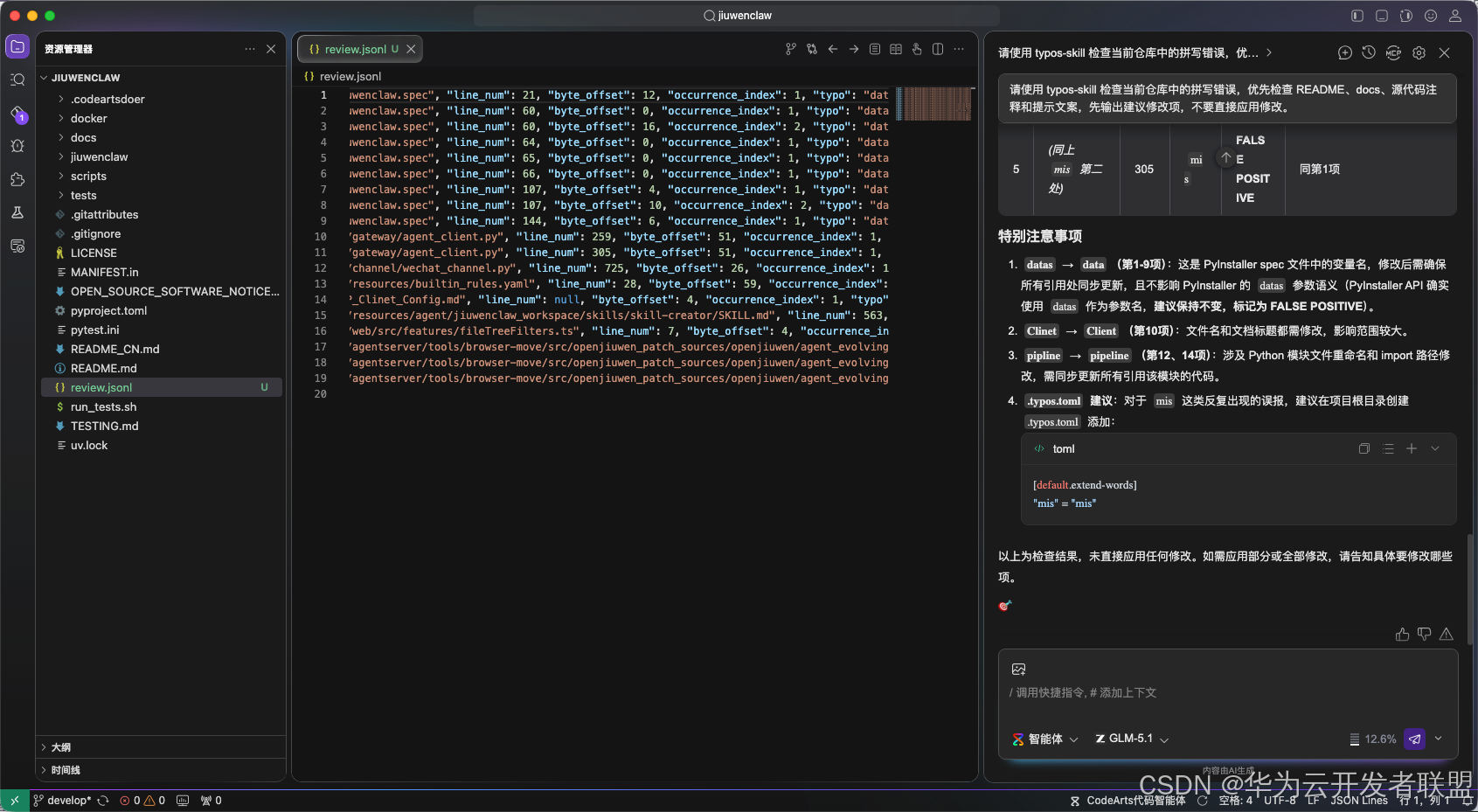
Task: Report the response with the warning triangle icon
Action: point(1447,635)
